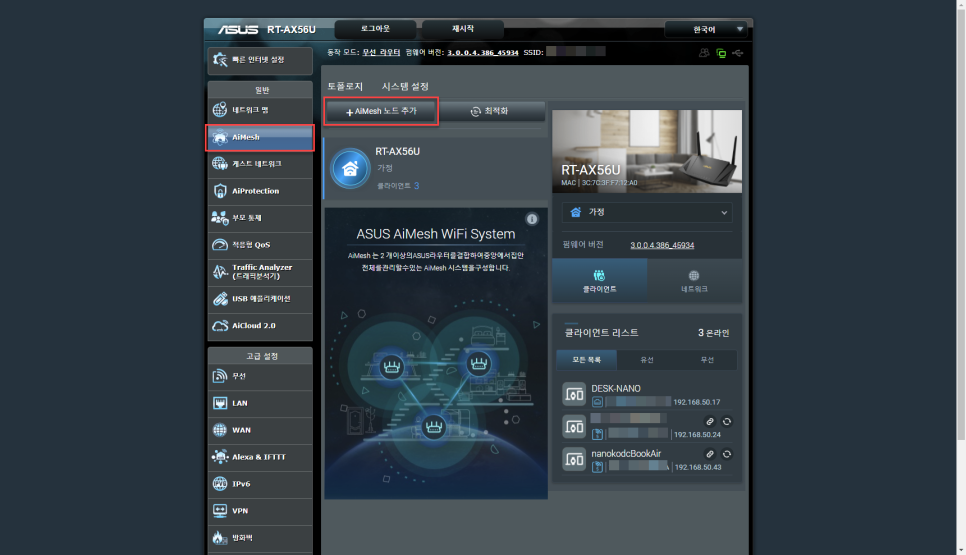Click the green network status icon

(x=721, y=54)
